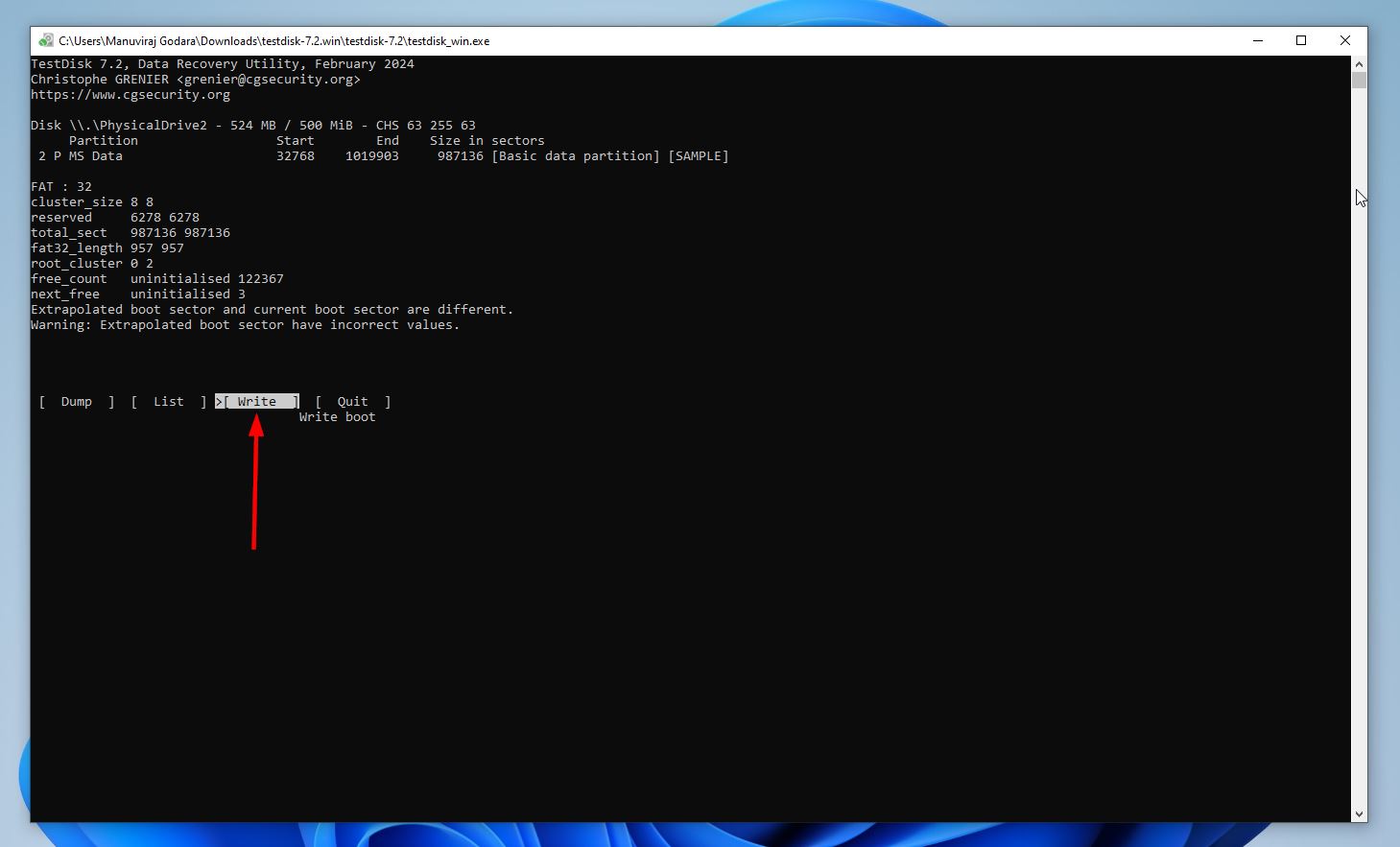The height and width of the screenshot is (847, 1400).
Task: Choose Quit to exit the boot sector menu
Action: [352, 401]
